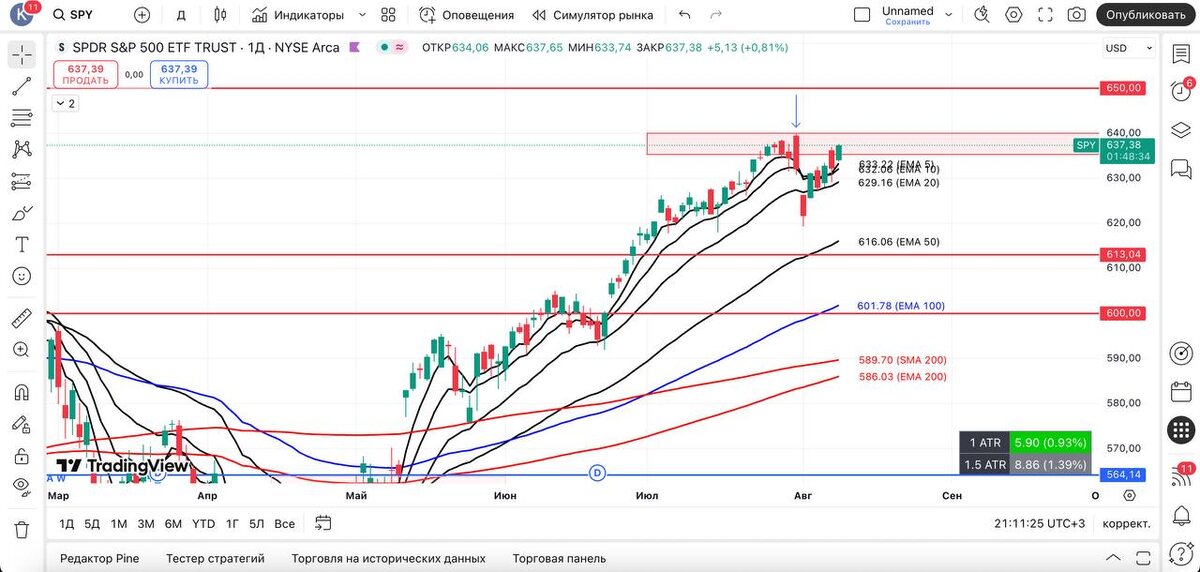Select the crosshair cursor tool
The image size is (1200, 572).
click(22, 55)
